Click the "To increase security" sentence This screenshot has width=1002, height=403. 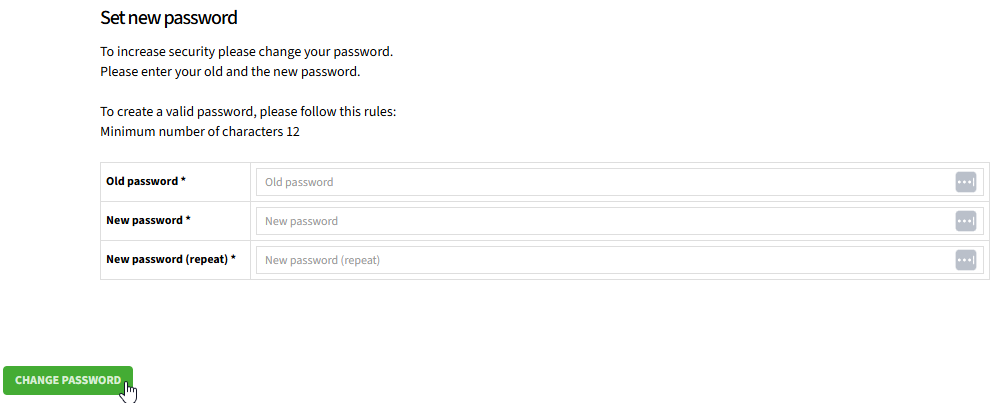pos(247,52)
